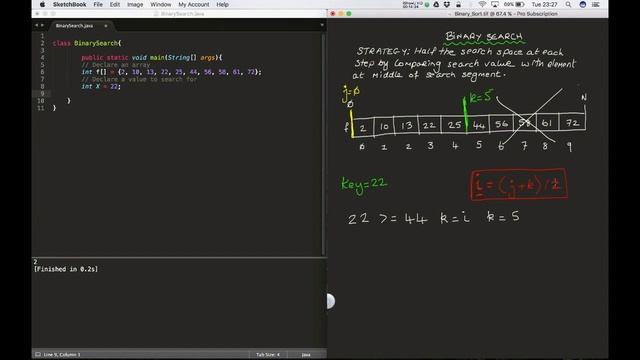This screenshot has height=360, width=640.
Task: Click the Binary_Sort.tif window title
Action: (505, 14)
